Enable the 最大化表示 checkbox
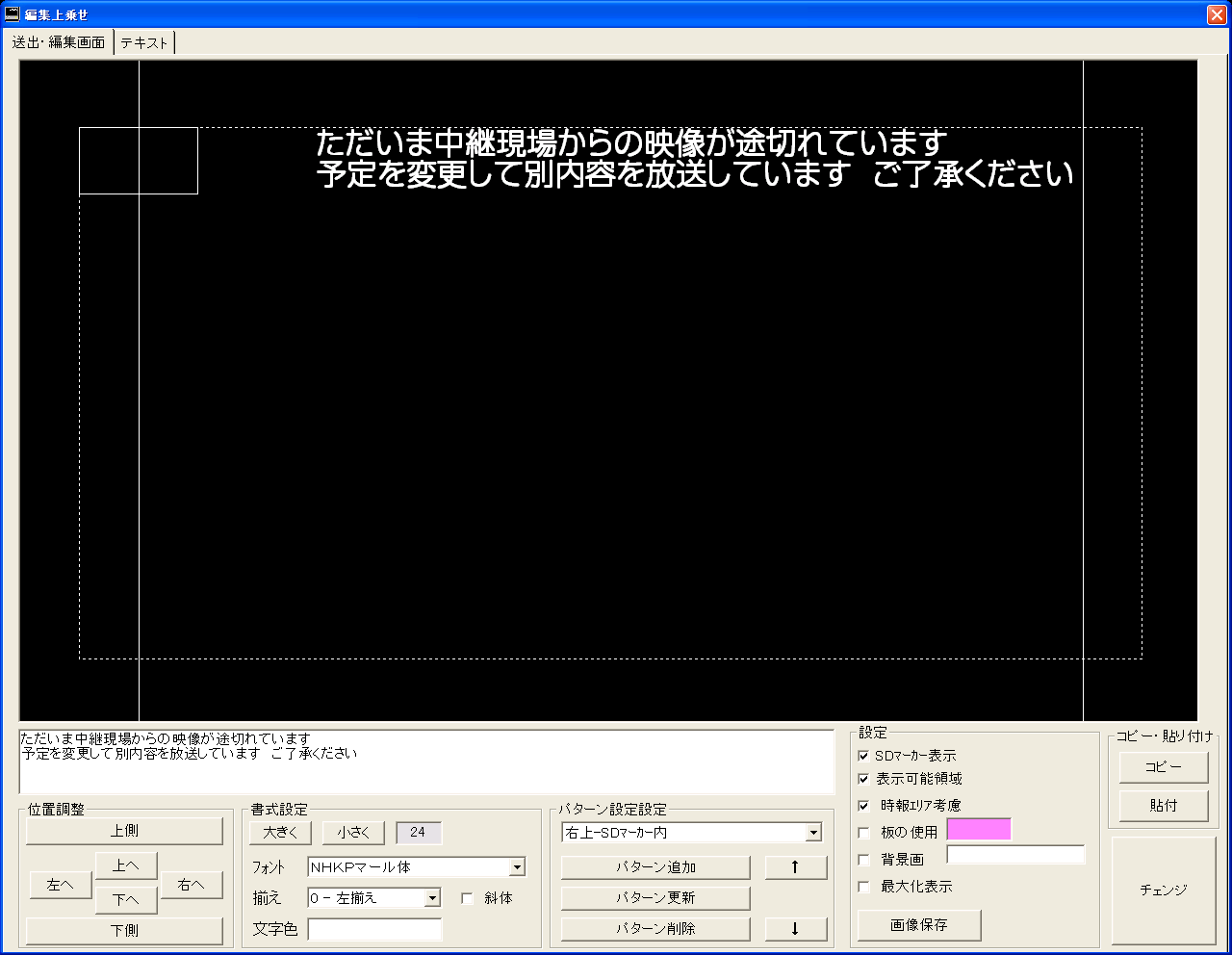1232x955 pixels. tap(863, 887)
